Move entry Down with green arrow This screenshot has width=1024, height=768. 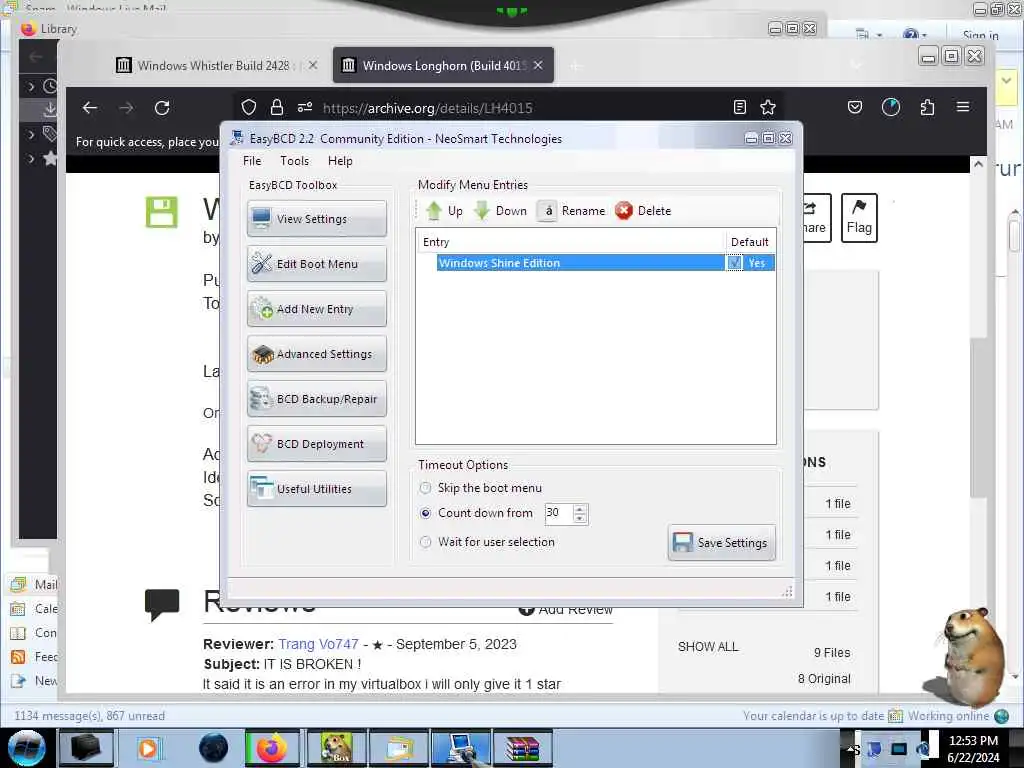pos(500,211)
